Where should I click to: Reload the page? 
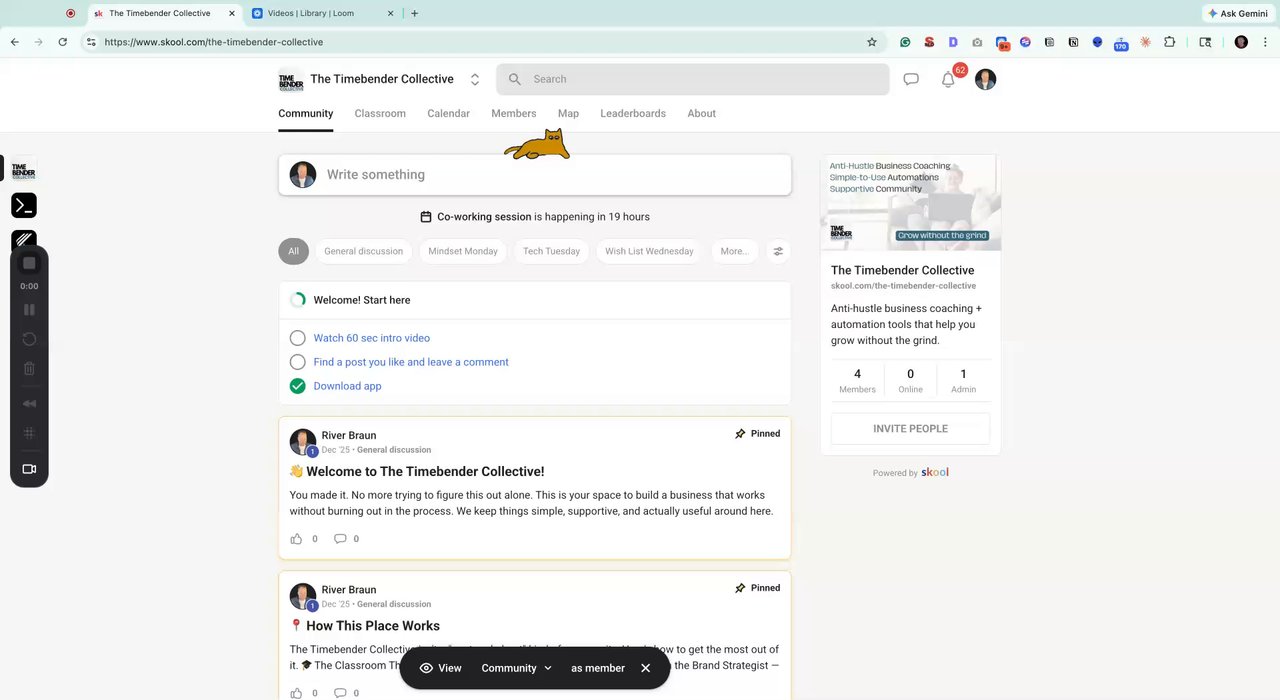[x=63, y=42]
